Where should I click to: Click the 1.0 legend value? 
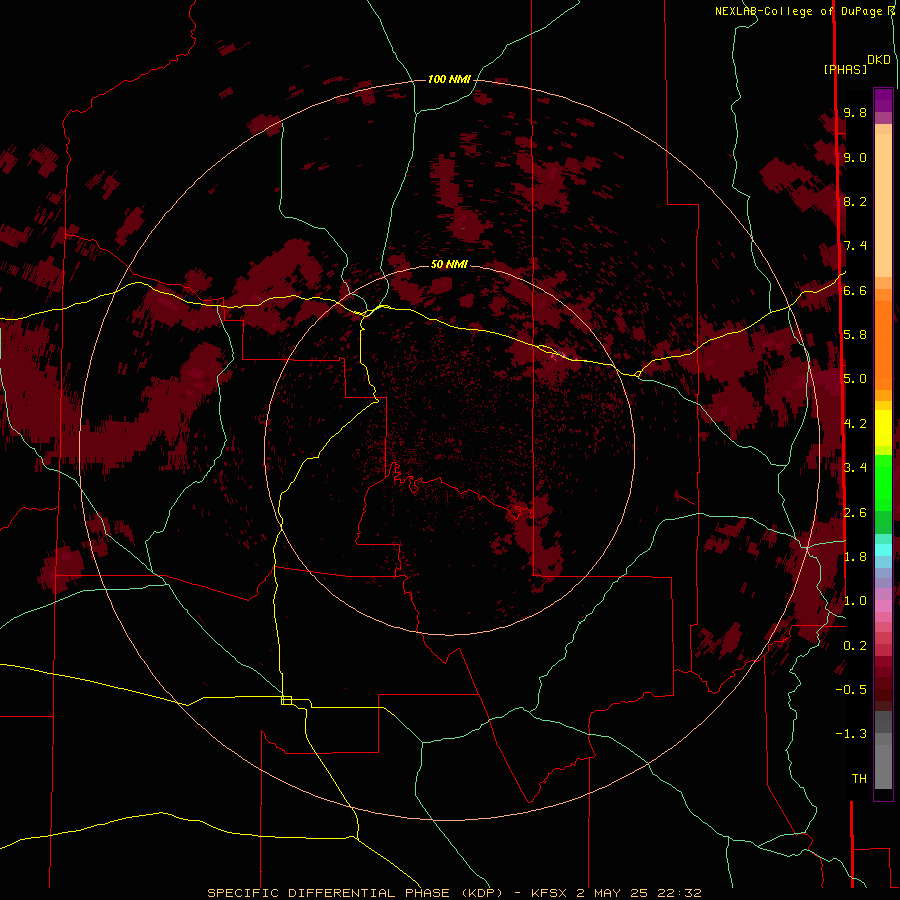pos(855,601)
